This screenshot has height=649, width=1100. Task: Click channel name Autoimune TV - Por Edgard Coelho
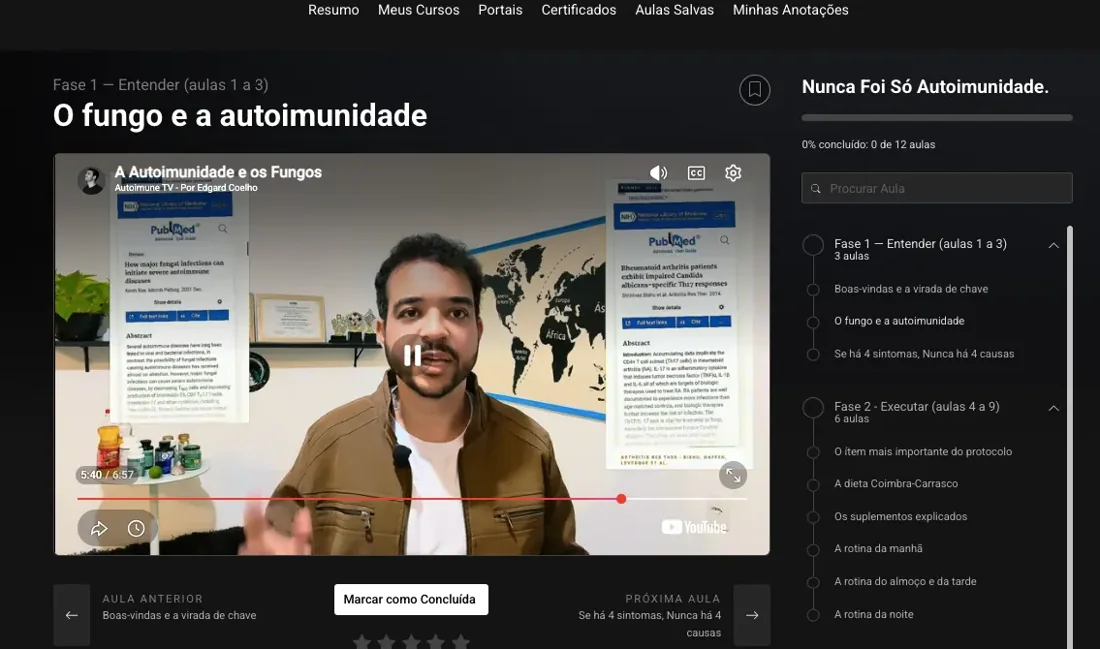(x=186, y=188)
